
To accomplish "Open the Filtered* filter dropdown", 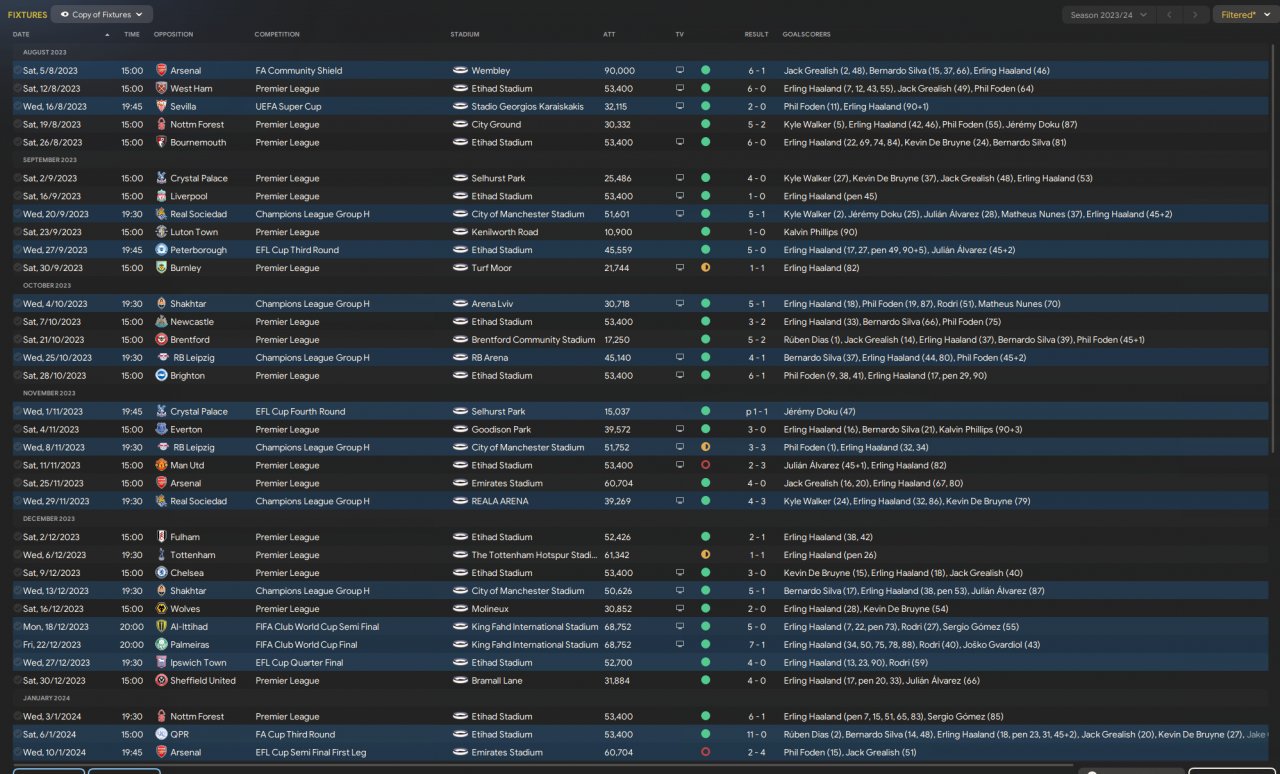I will click(1245, 15).
